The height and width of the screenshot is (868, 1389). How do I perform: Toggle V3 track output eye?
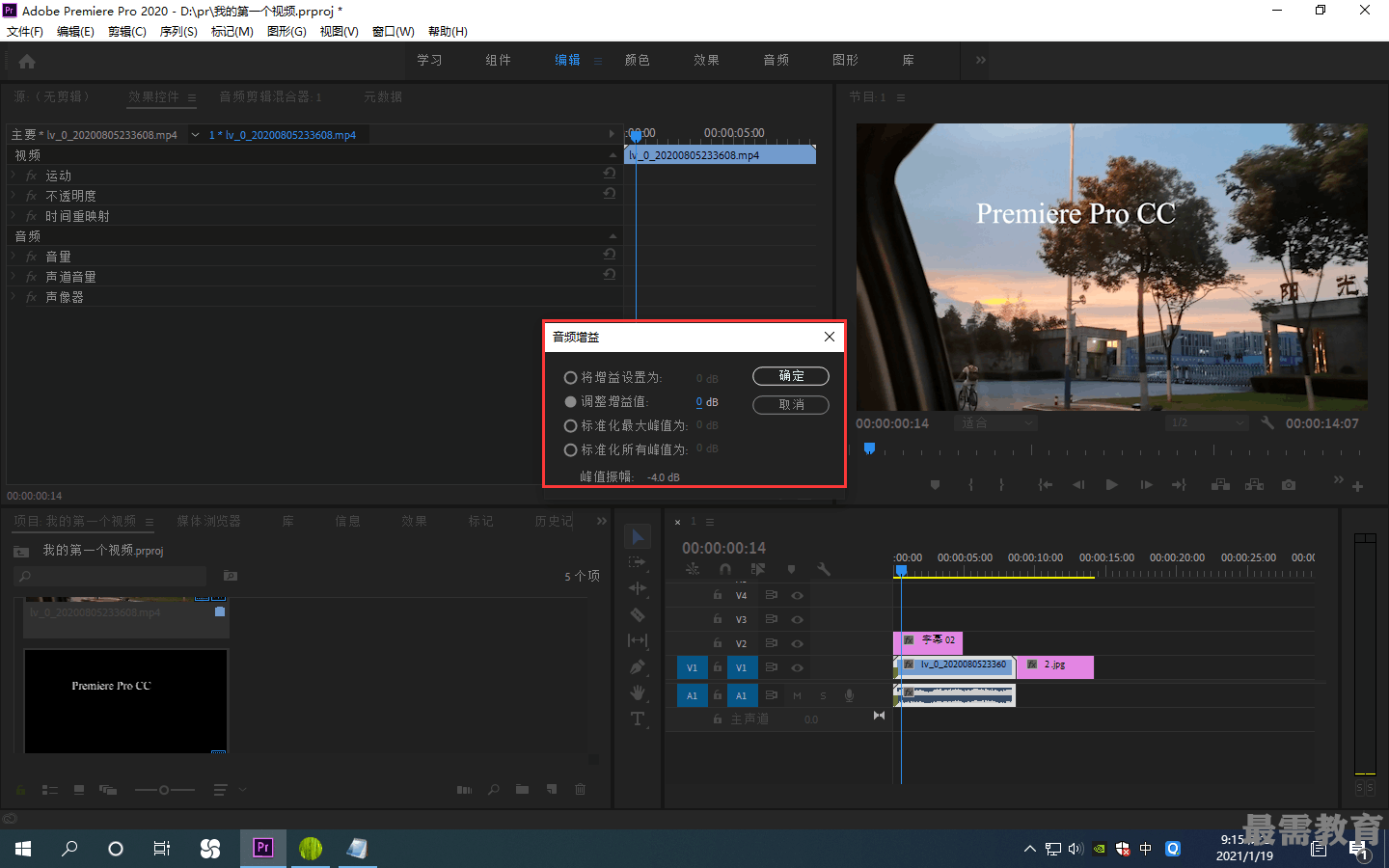(797, 619)
